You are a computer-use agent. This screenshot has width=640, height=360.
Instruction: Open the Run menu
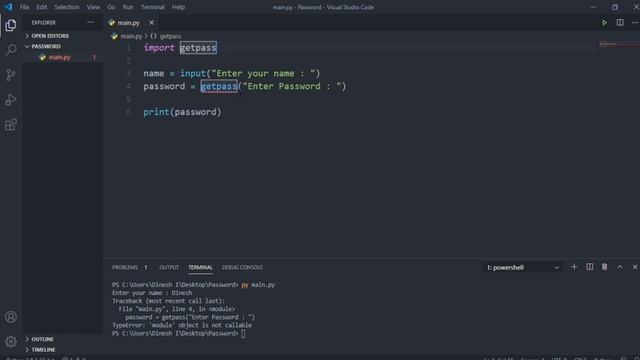pyautogui.click(x=128, y=7)
